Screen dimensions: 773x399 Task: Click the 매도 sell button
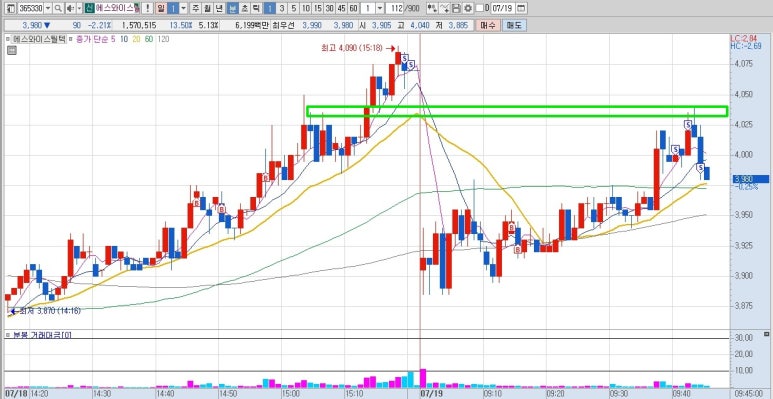(515, 25)
